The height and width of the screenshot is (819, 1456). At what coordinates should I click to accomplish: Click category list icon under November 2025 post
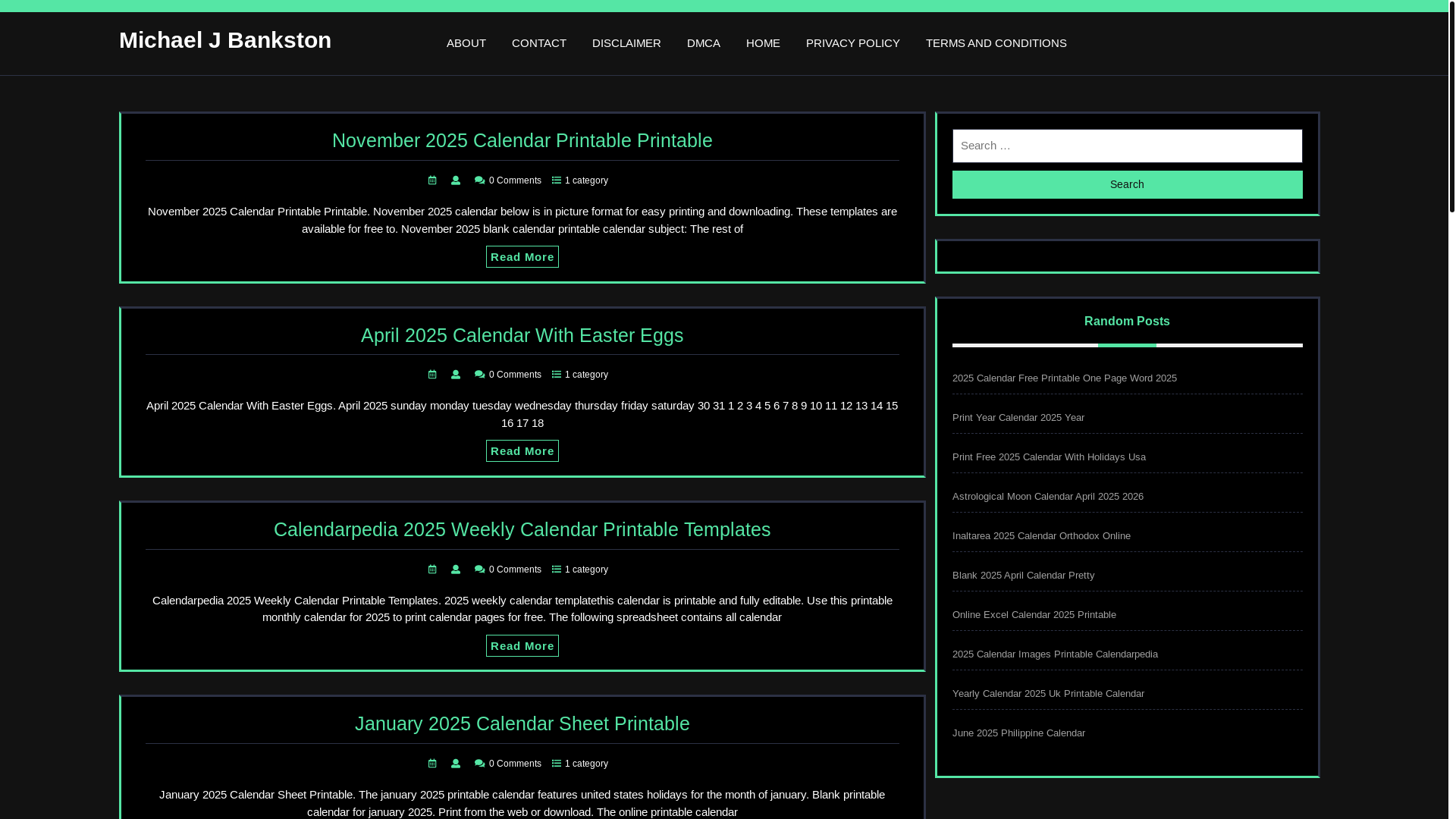point(557,180)
